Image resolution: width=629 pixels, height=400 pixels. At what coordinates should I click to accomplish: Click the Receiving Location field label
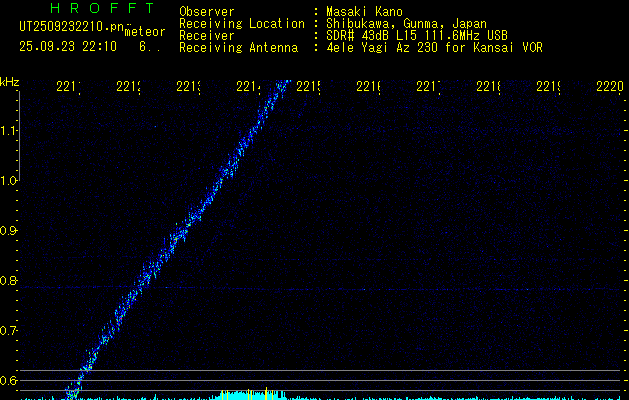(x=242, y=23)
